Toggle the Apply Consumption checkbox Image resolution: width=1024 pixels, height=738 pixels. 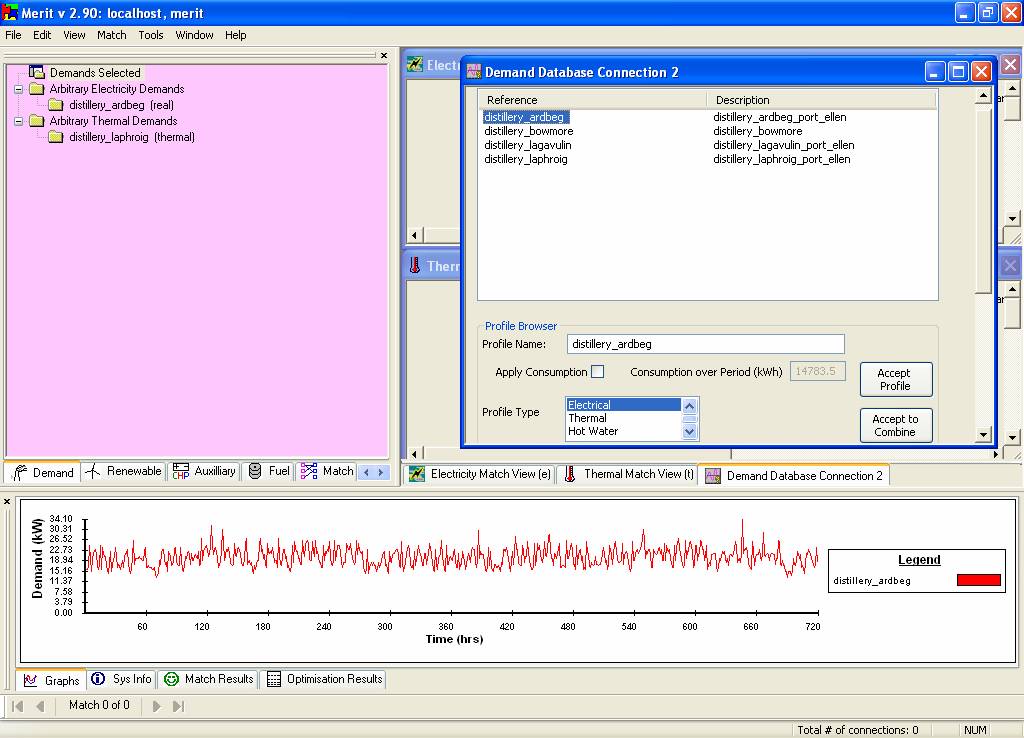click(597, 372)
